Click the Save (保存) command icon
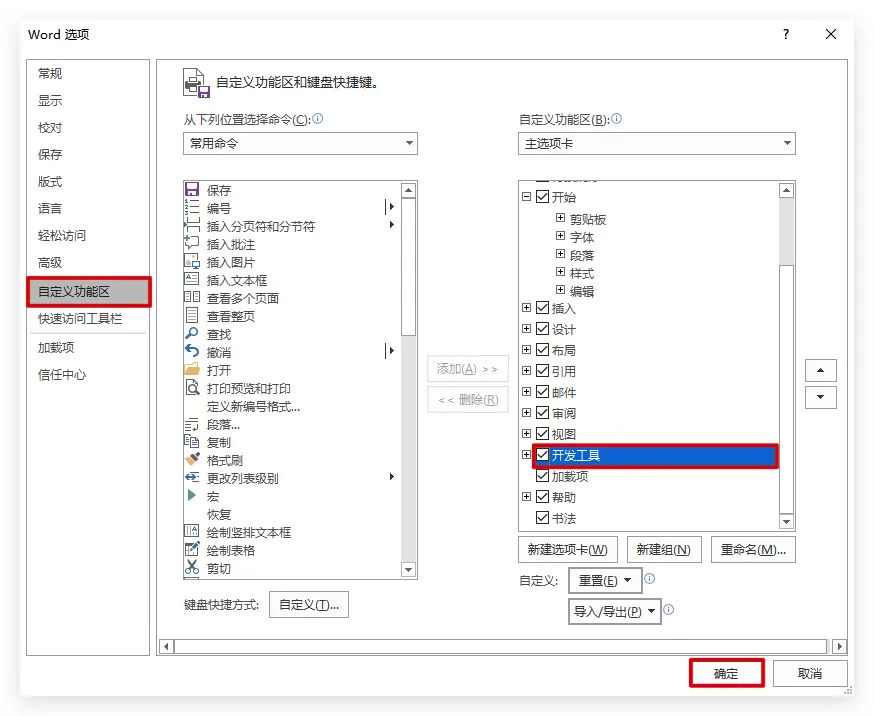Screen dimensions: 874x716 (x=192, y=190)
